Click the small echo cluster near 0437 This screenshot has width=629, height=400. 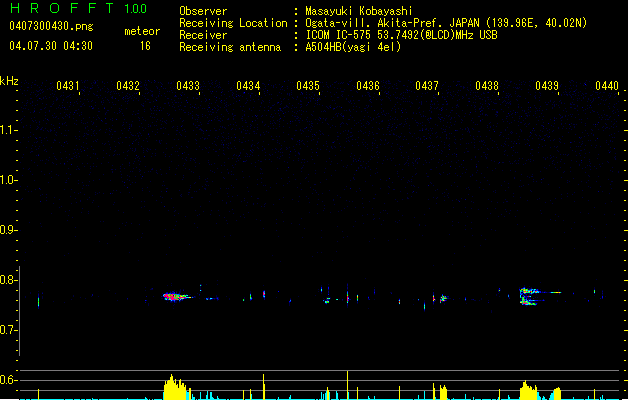click(442, 298)
